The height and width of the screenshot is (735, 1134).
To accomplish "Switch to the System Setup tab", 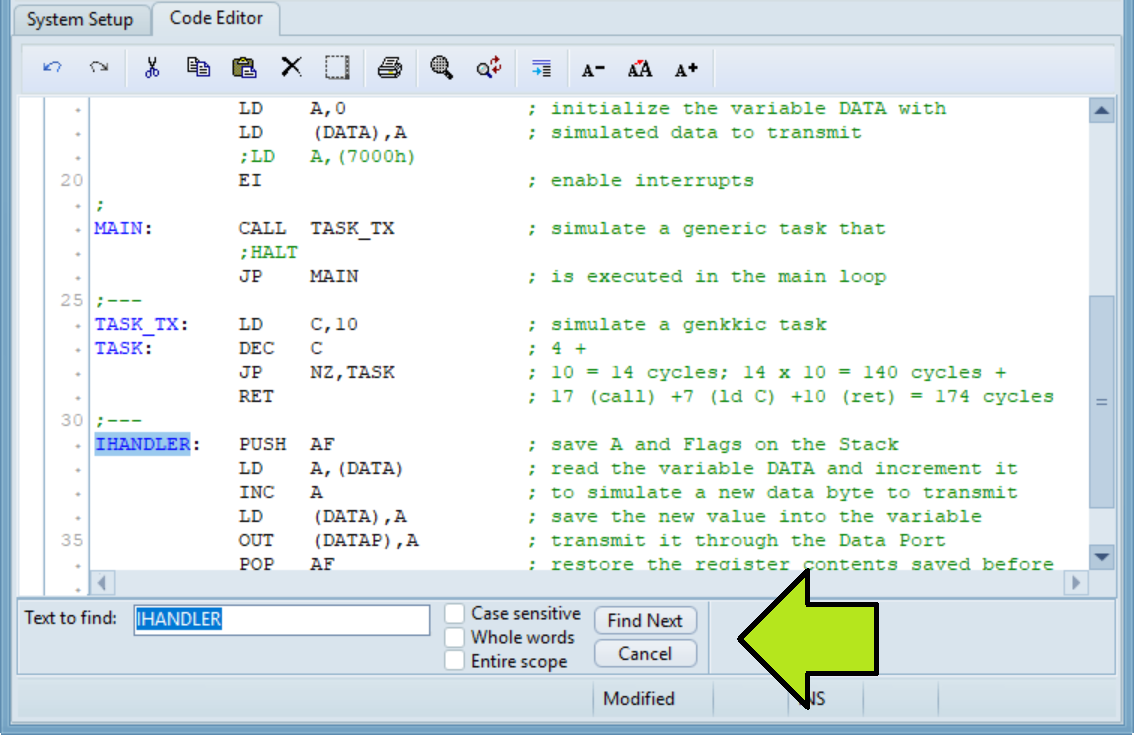I will click(x=80, y=20).
